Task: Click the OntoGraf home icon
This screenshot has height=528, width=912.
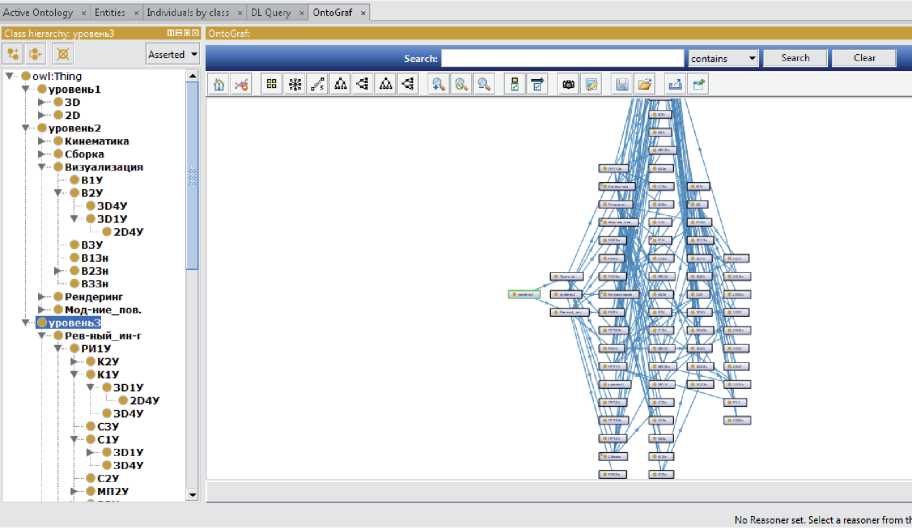Action: (219, 84)
